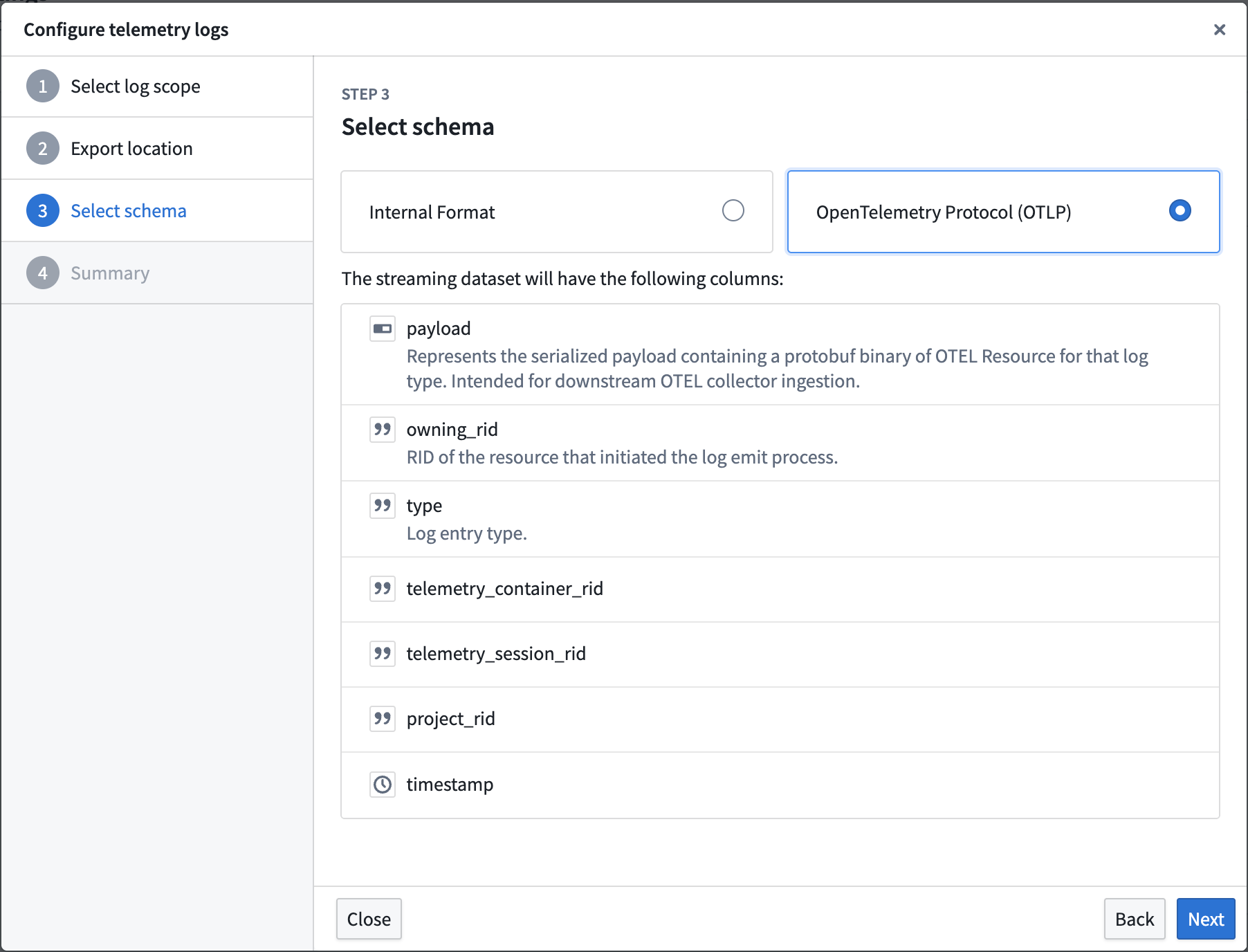Image resolution: width=1248 pixels, height=952 pixels.
Task: Click the step 1 circle indicator
Action: [42, 86]
